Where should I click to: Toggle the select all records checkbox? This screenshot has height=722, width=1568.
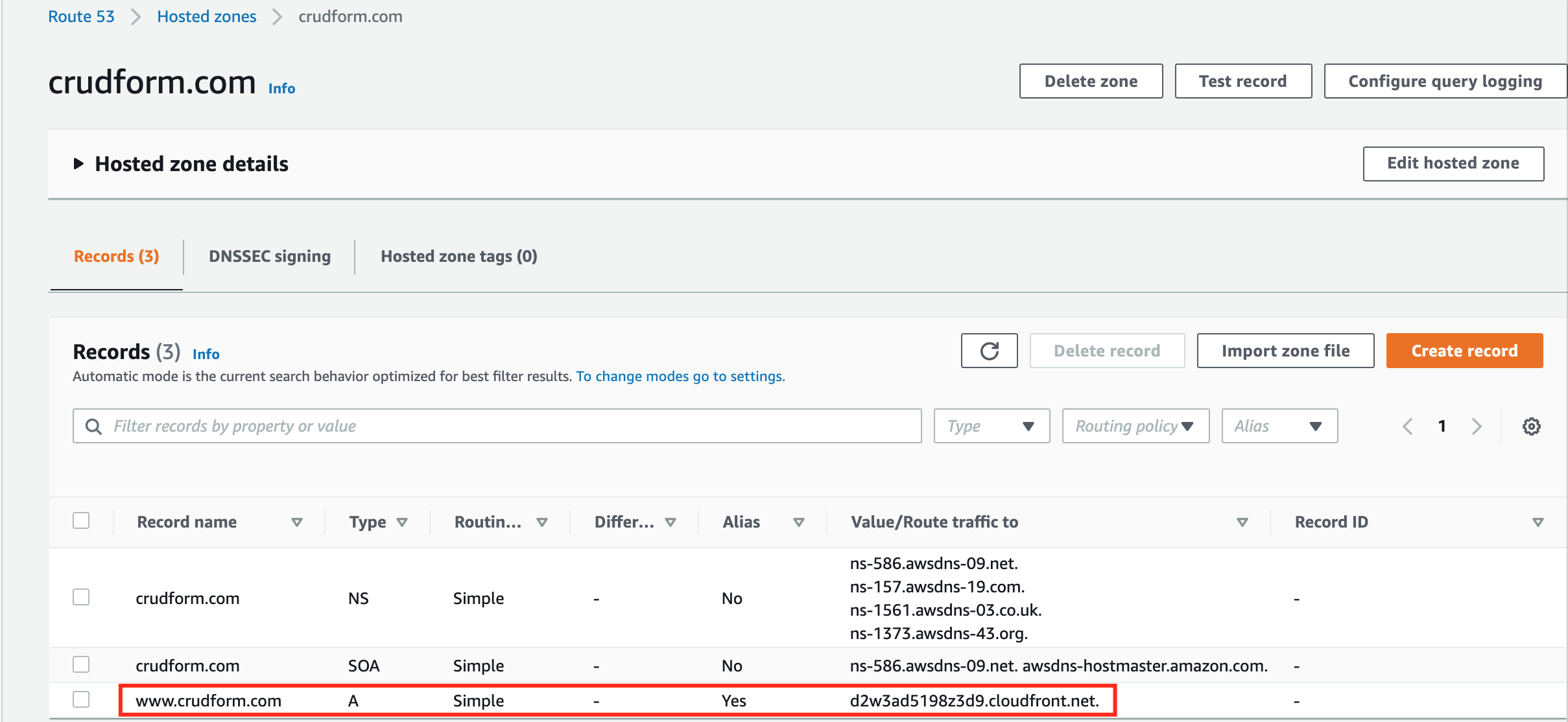[81, 520]
